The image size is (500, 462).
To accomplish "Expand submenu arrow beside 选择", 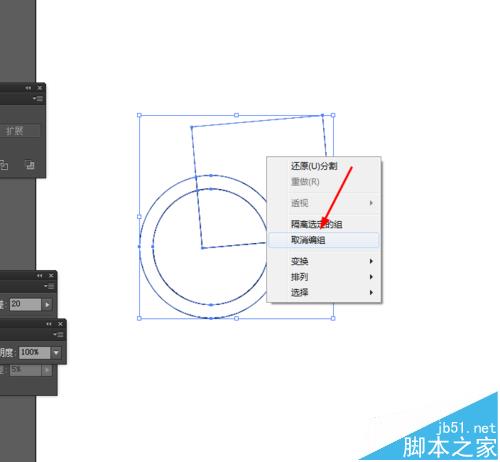I will 371,292.
